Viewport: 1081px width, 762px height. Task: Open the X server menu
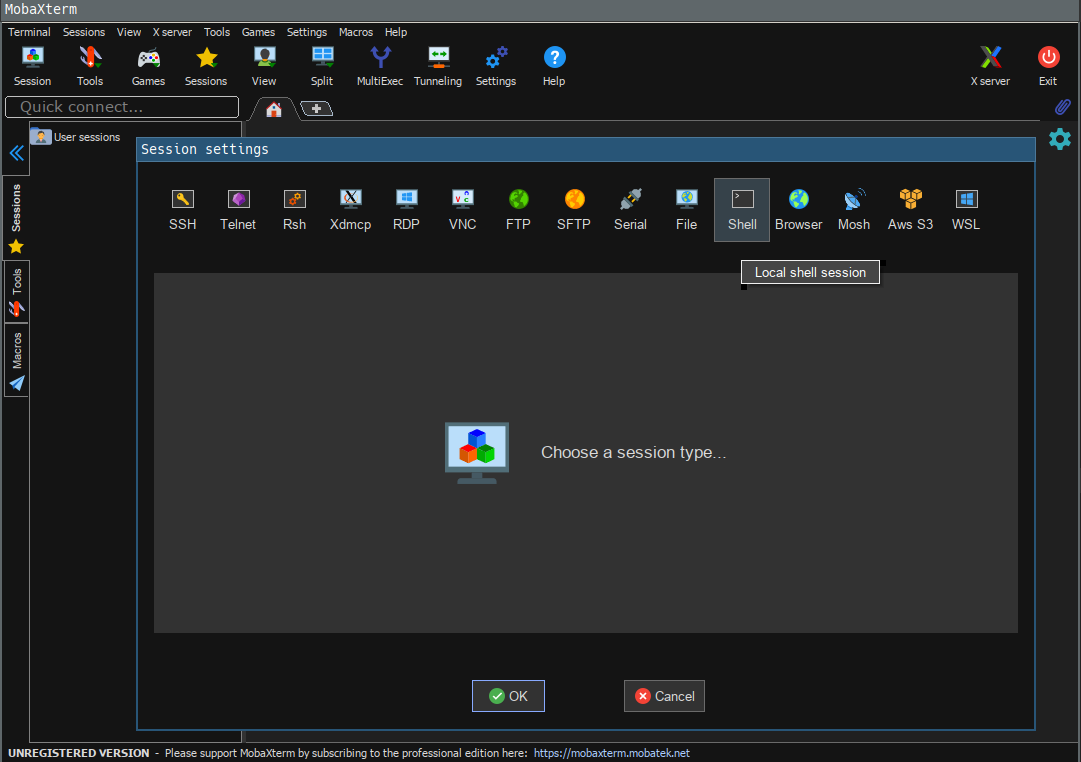172,32
